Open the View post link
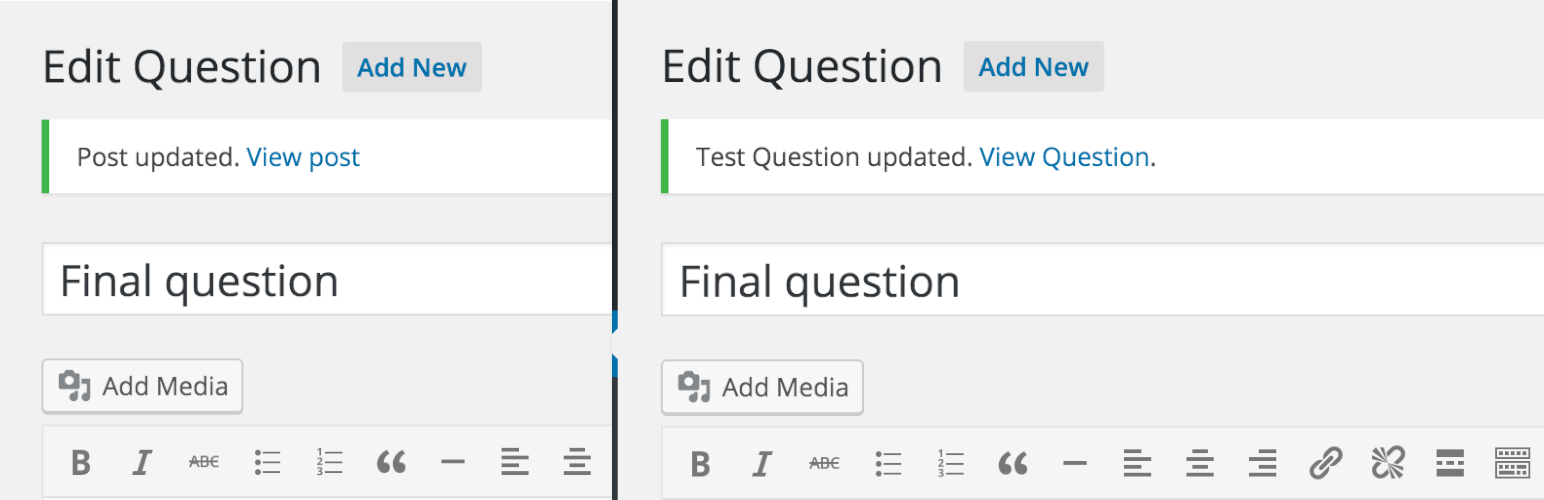The height and width of the screenshot is (500, 1544). [x=303, y=157]
